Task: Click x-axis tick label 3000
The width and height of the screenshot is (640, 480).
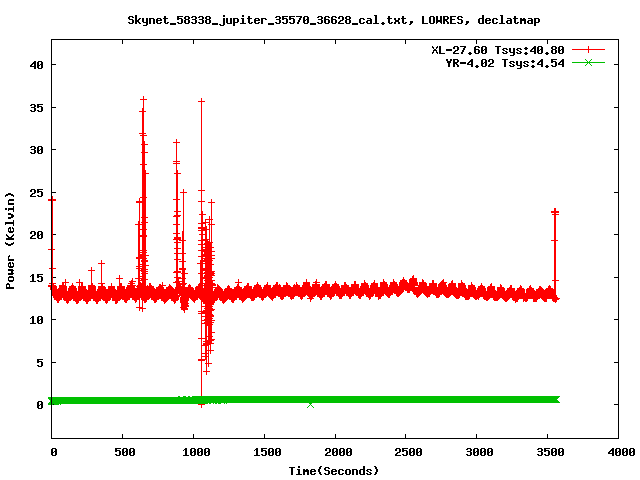Action: (480, 452)
